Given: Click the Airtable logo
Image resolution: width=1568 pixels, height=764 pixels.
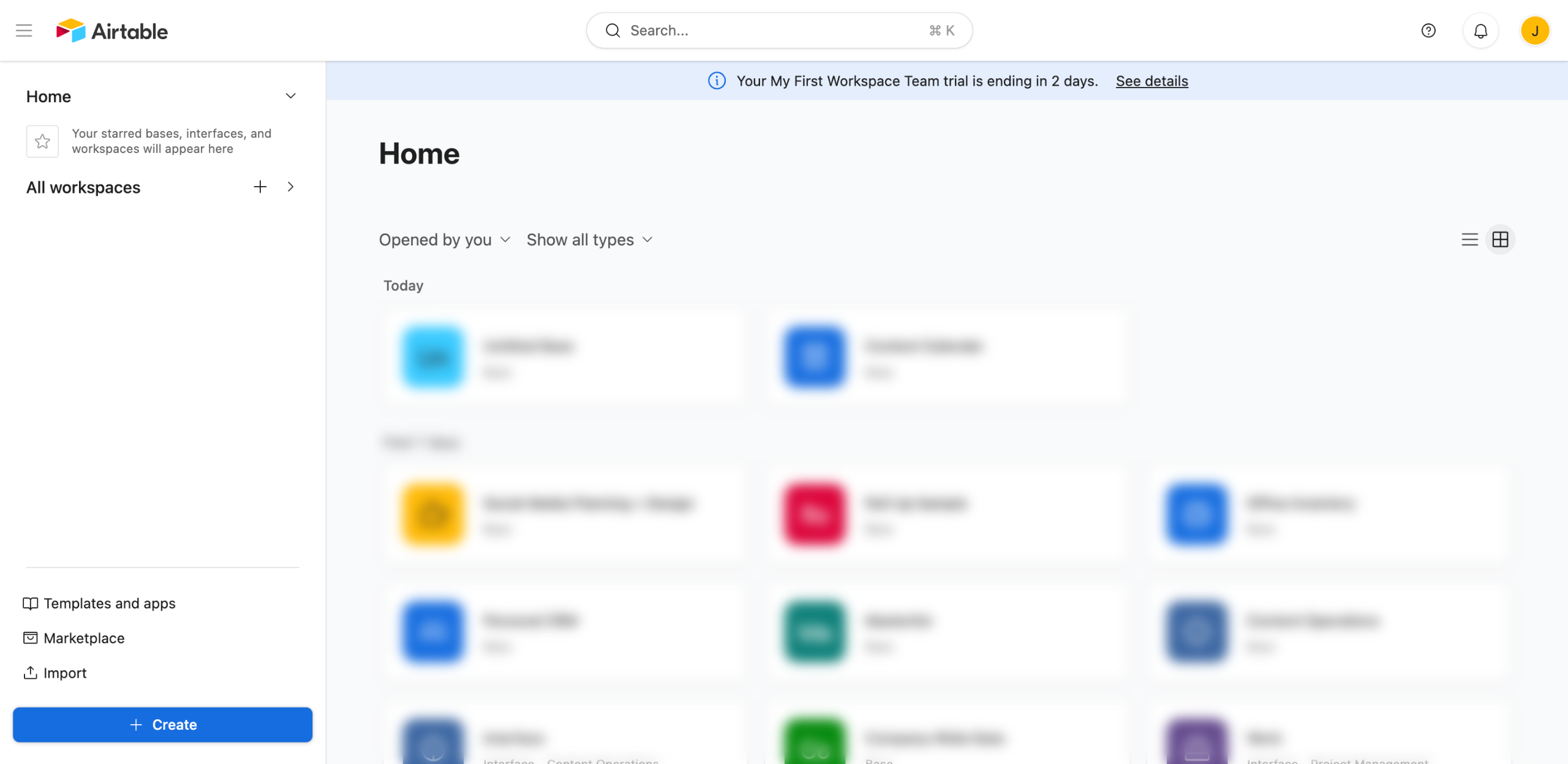Looking at the screenshot, I should point(112,31).
